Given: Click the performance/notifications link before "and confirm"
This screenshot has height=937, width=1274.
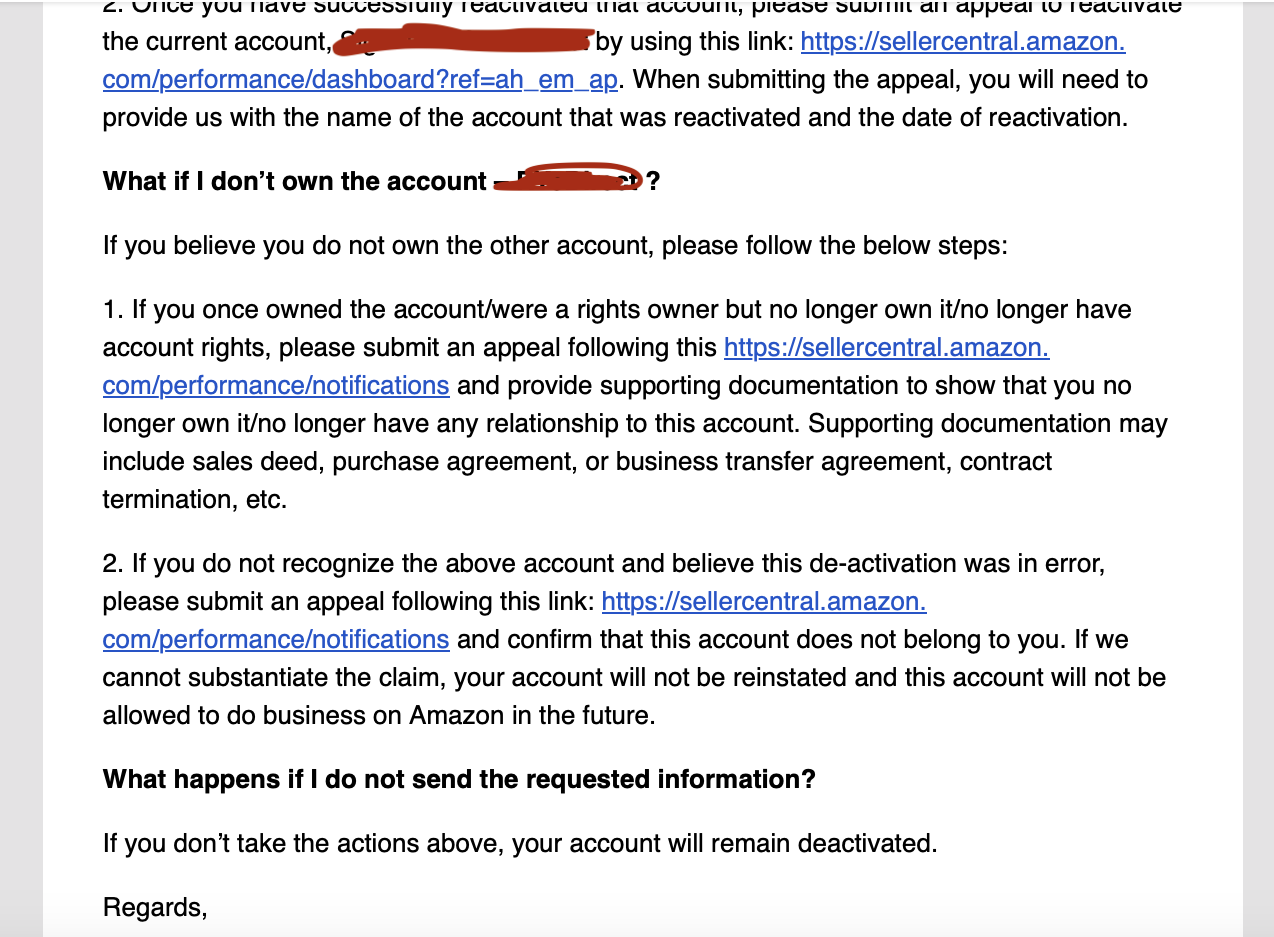Looking at the screenshot, I should pyautogui.click(x=276, y=639).
